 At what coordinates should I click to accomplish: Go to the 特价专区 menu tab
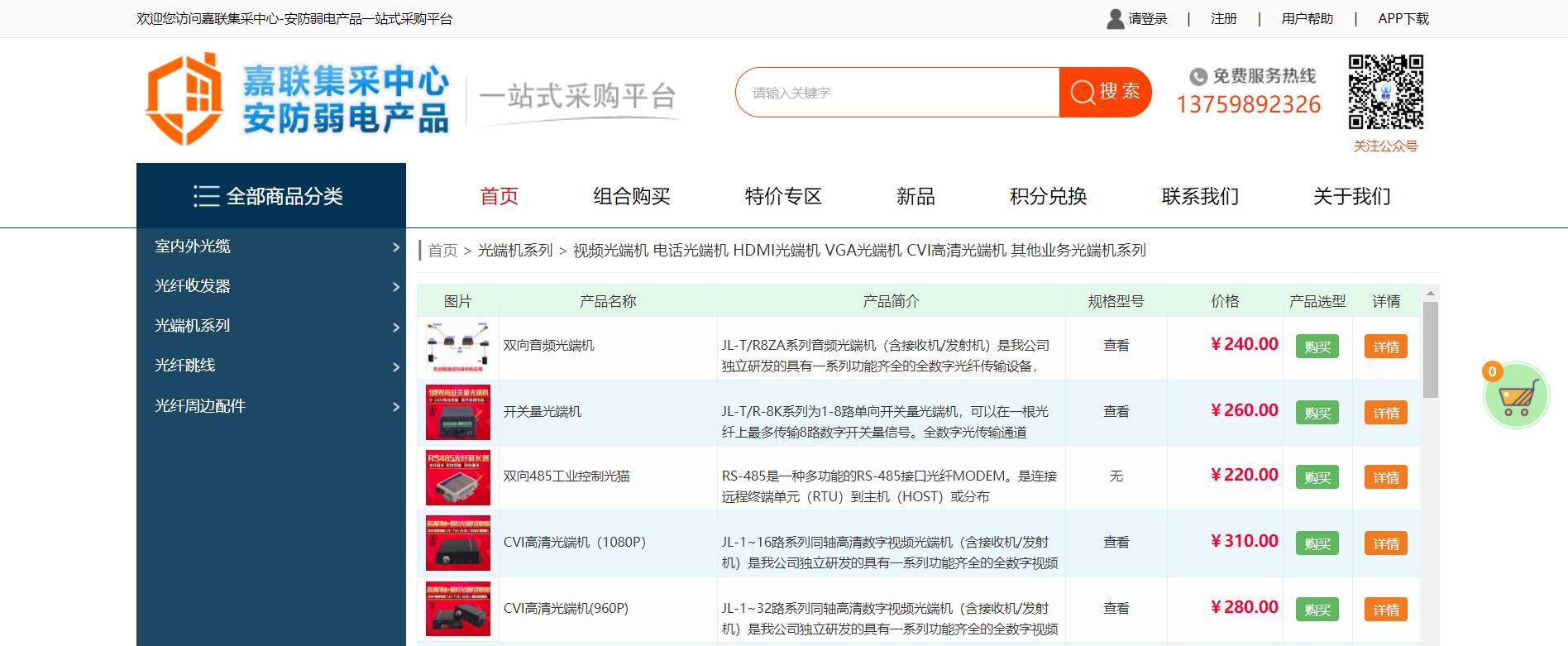click(x=782, y=196)
